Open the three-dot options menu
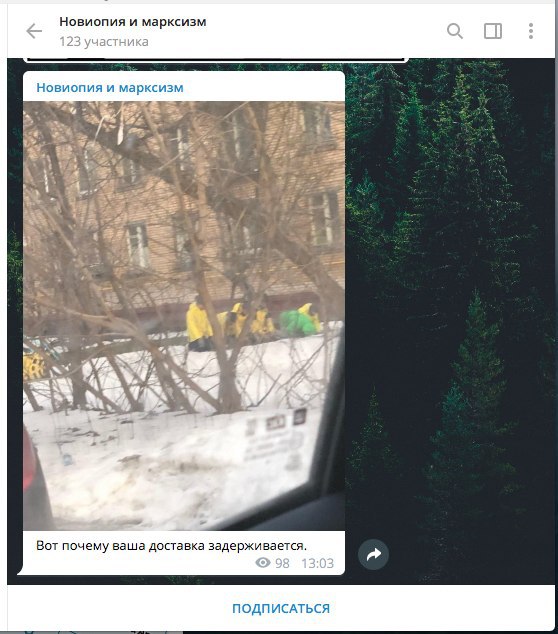The width and height of the screenshot is (558, 634). (x=531, y=31)
